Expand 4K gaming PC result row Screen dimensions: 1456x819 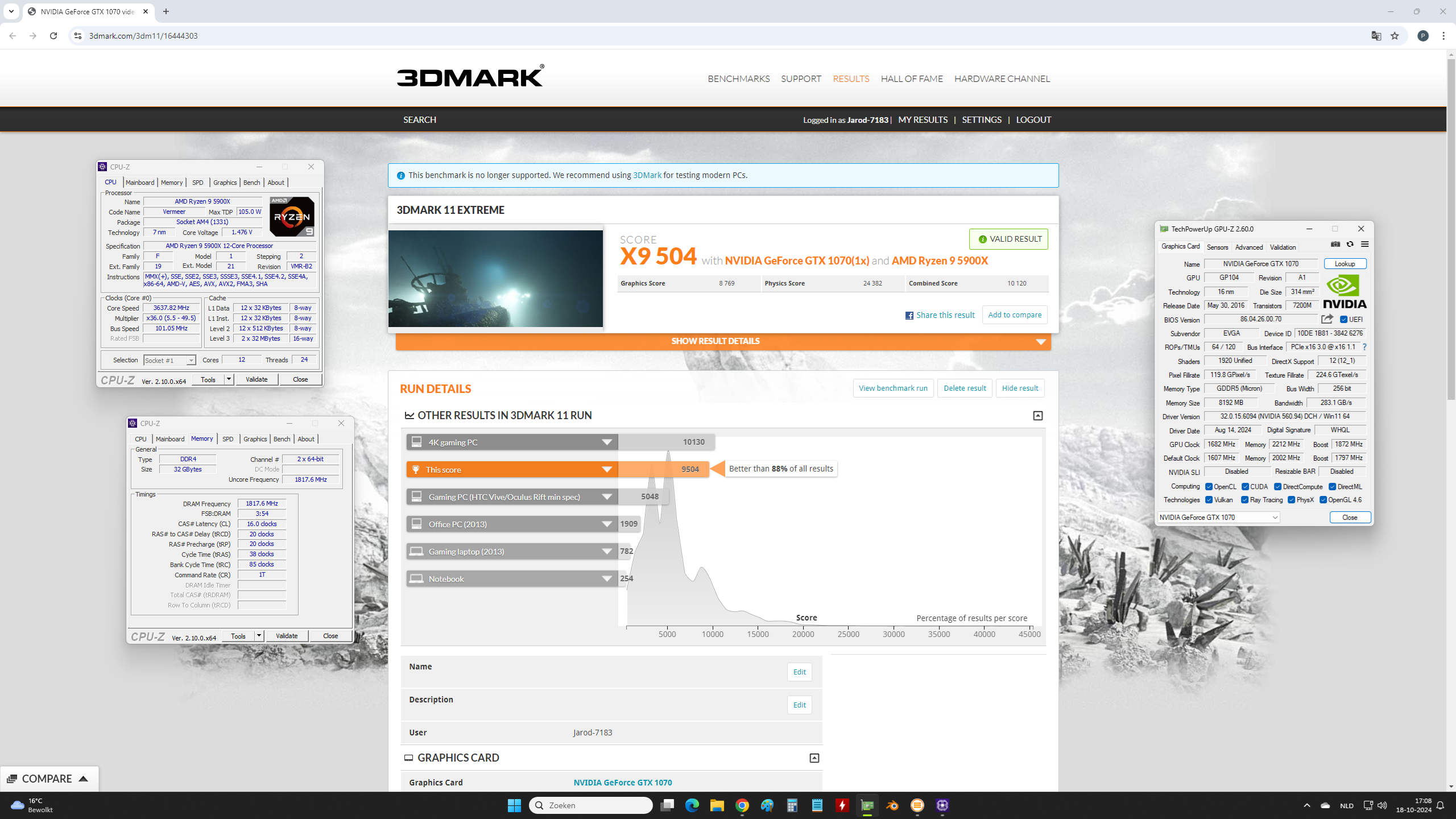512,442
